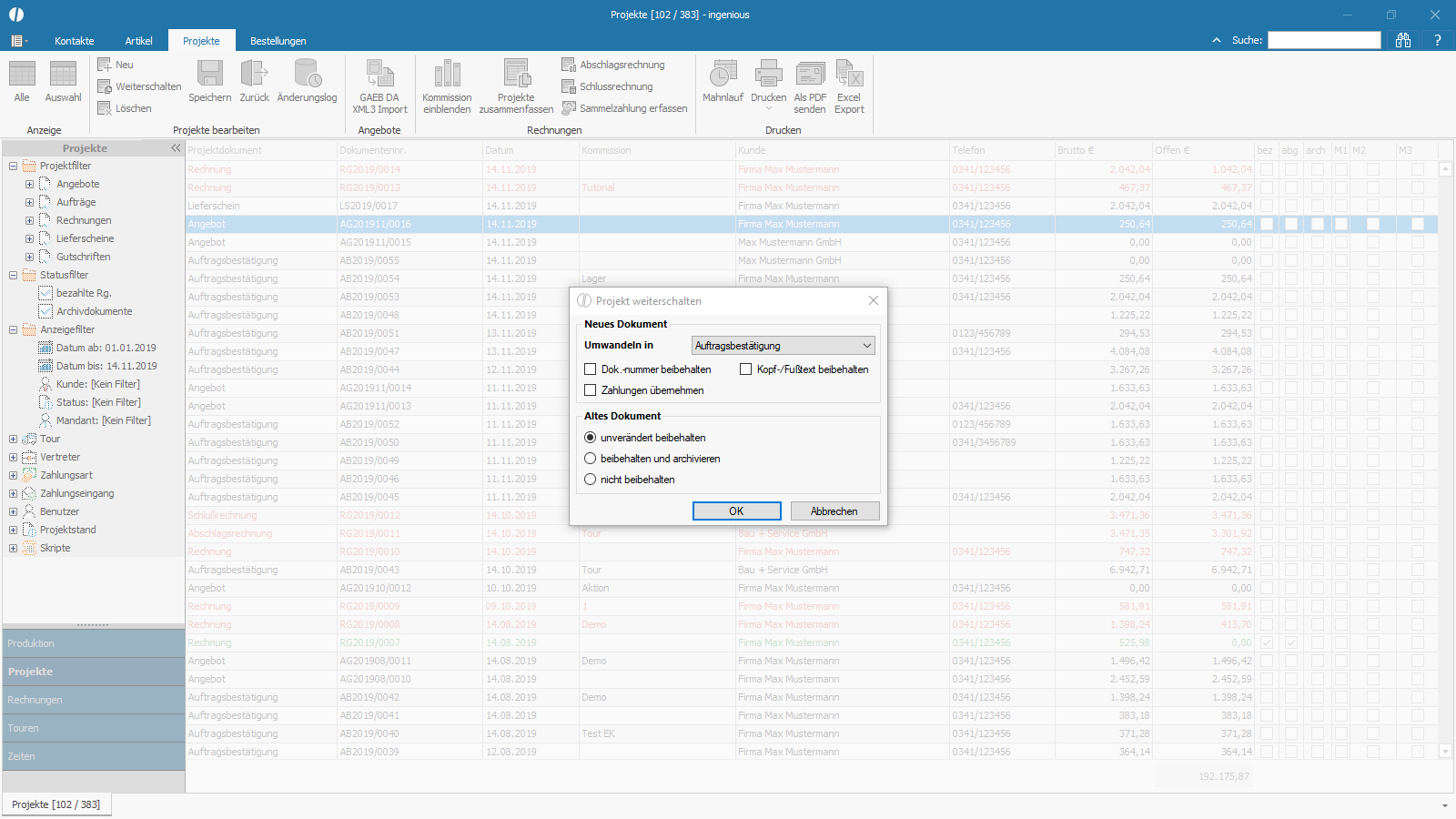Switch to the Kontakte tab
This screenshot has width=1456, height=819.
point(74,41)
